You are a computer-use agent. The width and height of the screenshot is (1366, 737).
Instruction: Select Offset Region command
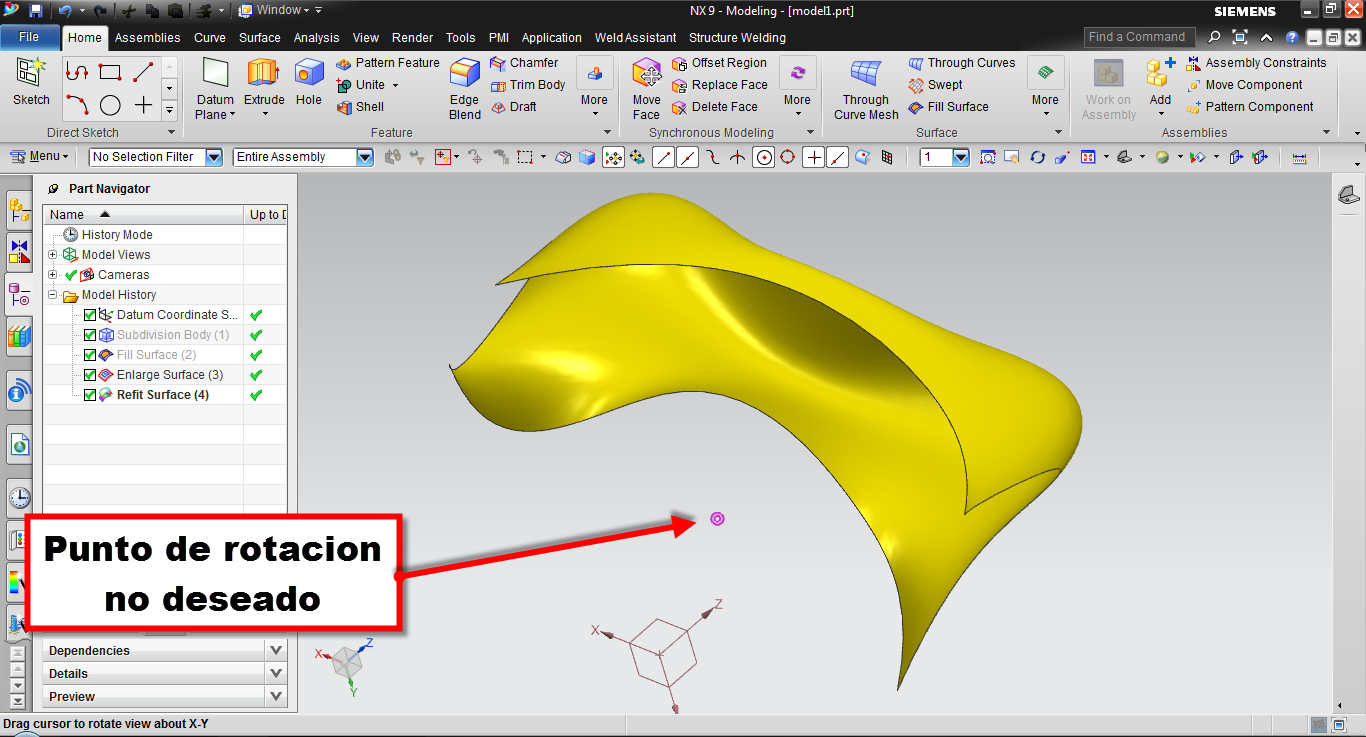720,63
